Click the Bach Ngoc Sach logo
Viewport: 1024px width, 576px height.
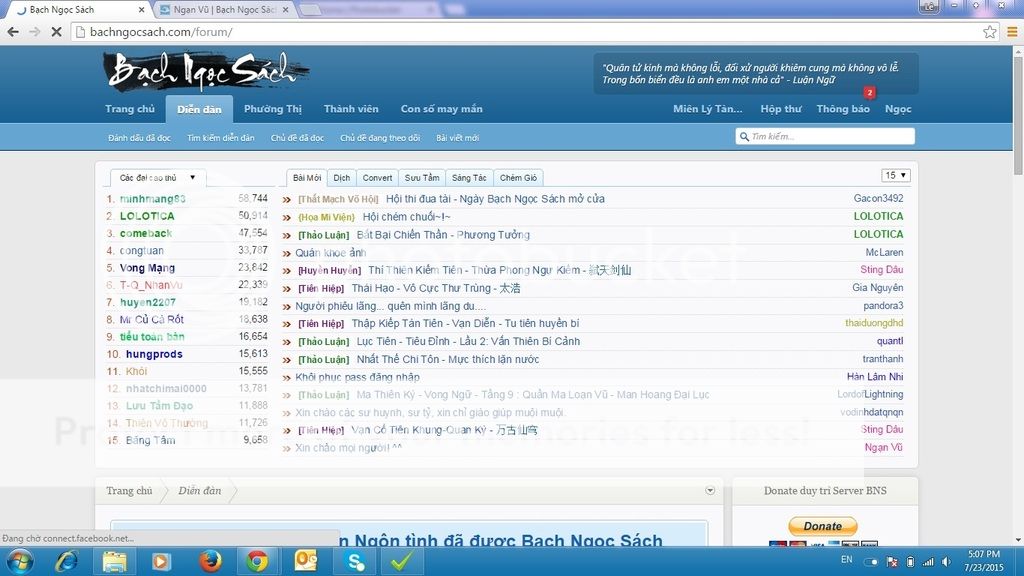[x=205, y=71]
